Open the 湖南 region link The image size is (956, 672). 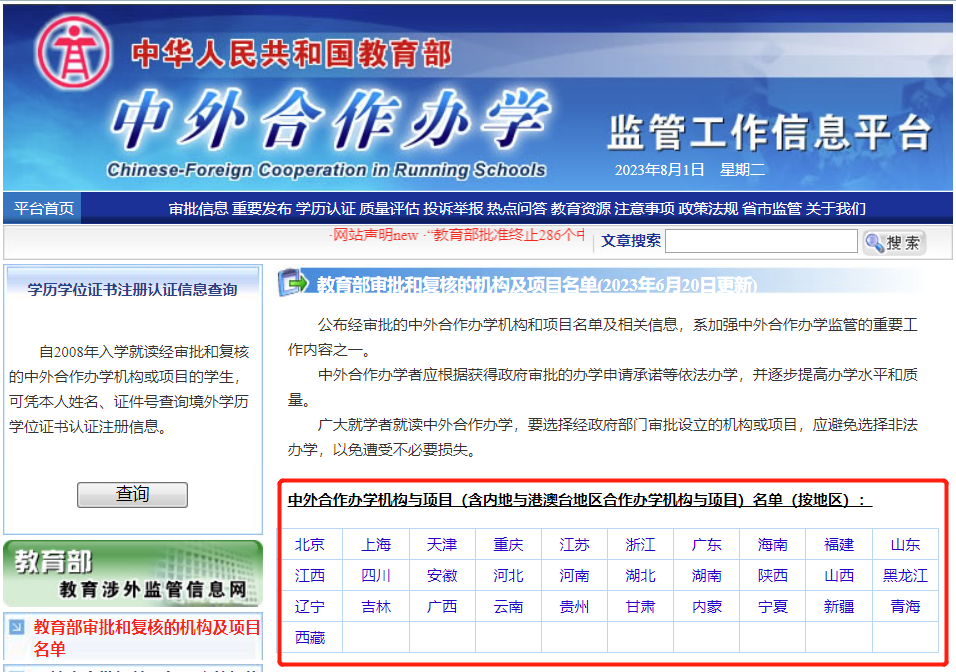click(707, 576)
